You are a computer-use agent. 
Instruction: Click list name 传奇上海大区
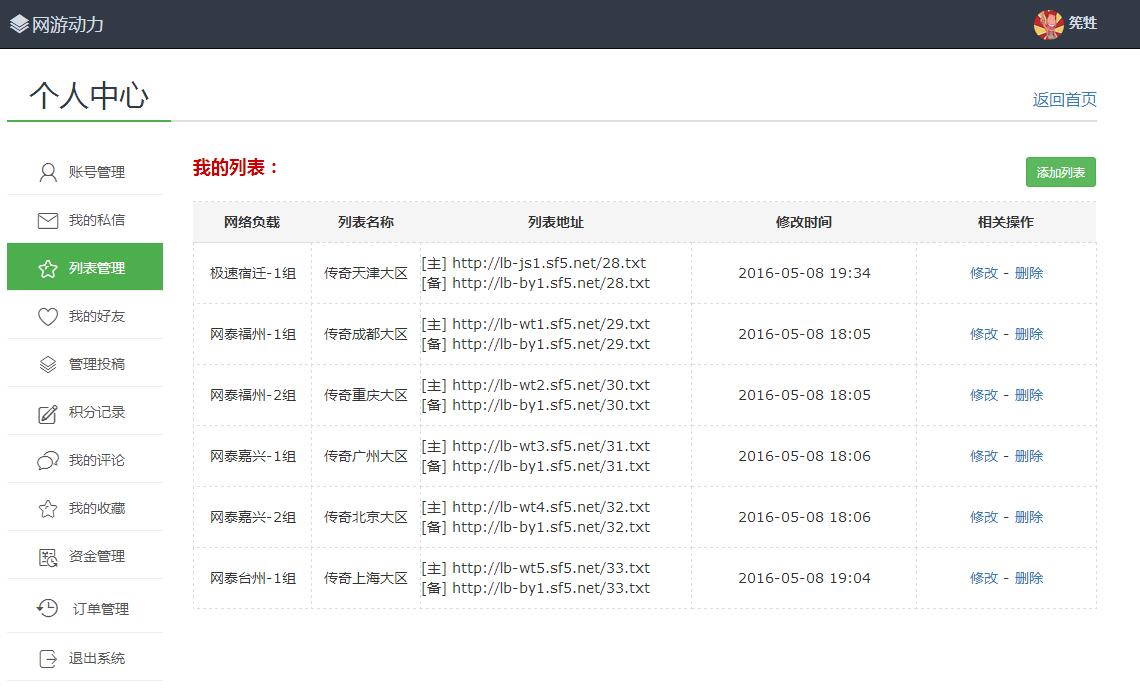tap(366, 579)
